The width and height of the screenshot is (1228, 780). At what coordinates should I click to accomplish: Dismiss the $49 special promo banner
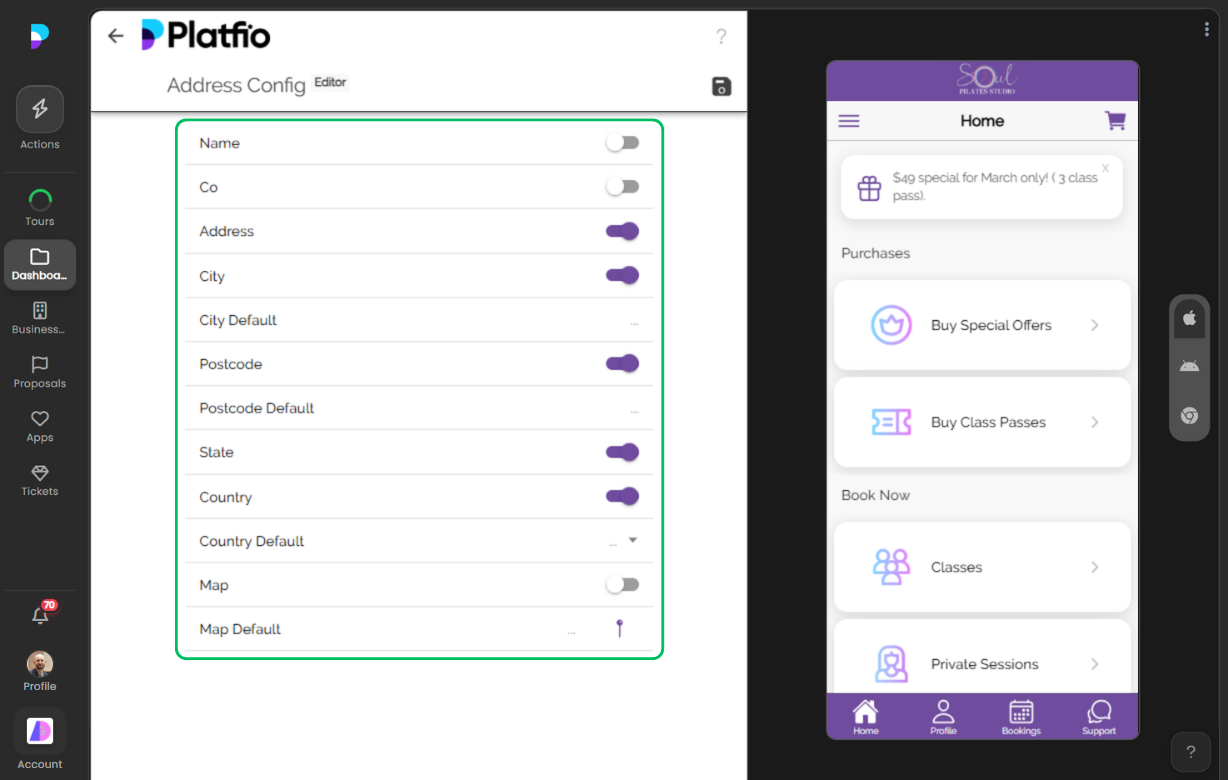click(x=1105, y=168)
